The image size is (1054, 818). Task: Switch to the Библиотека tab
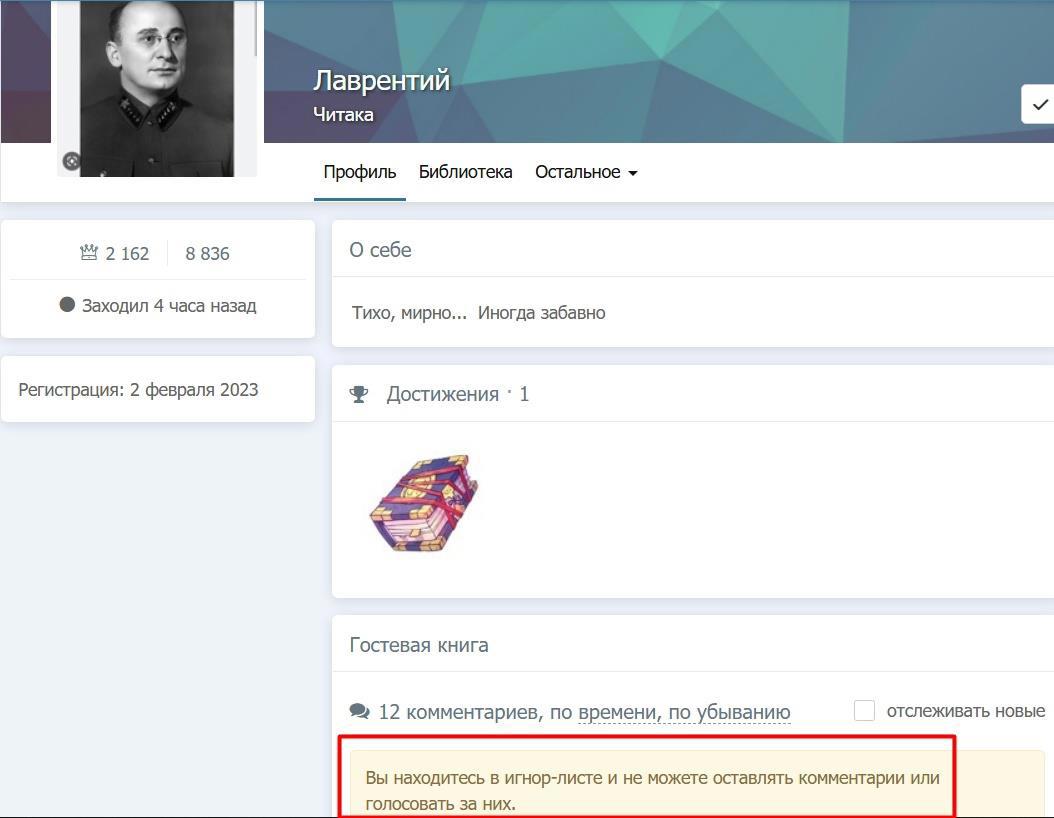tap(465, 172)
